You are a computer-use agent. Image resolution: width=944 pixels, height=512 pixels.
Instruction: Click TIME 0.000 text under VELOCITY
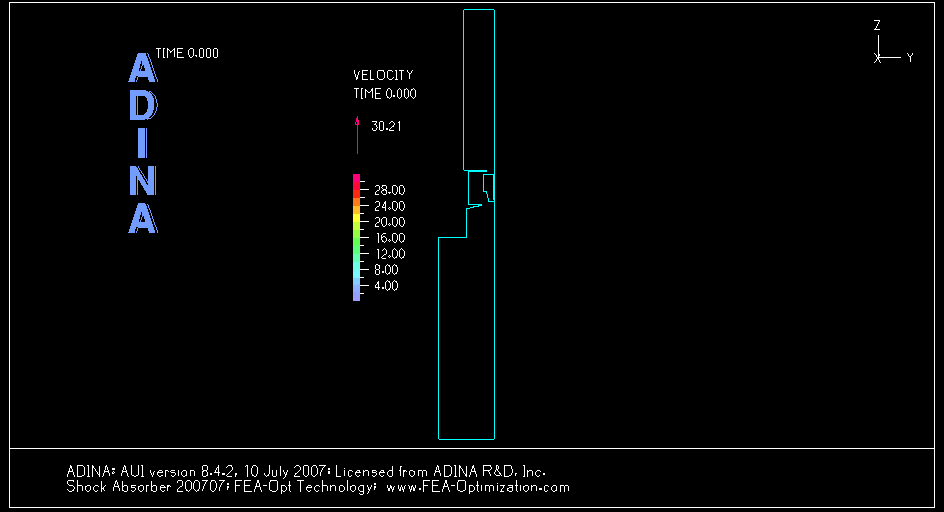[x=385, y=94]
